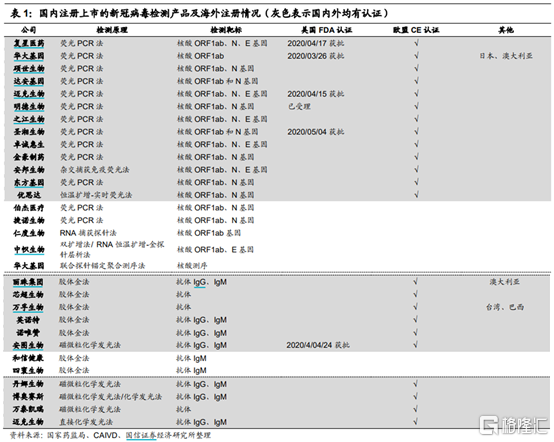The height and width of the screenshot is (442, 554).
Task: Select 联合探针锚定聚合测序法 method text
Action: (x=102, y=266)
